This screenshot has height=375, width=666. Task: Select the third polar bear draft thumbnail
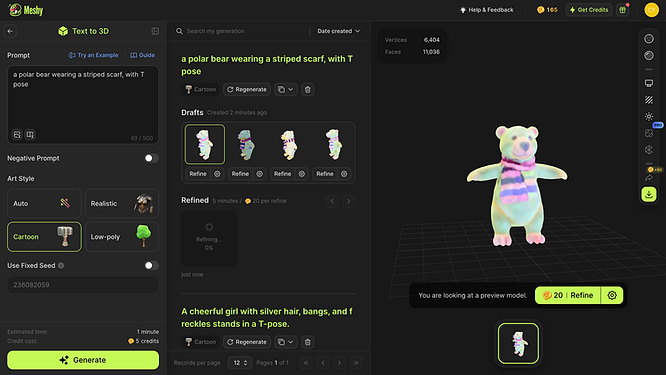pos(289,144)
